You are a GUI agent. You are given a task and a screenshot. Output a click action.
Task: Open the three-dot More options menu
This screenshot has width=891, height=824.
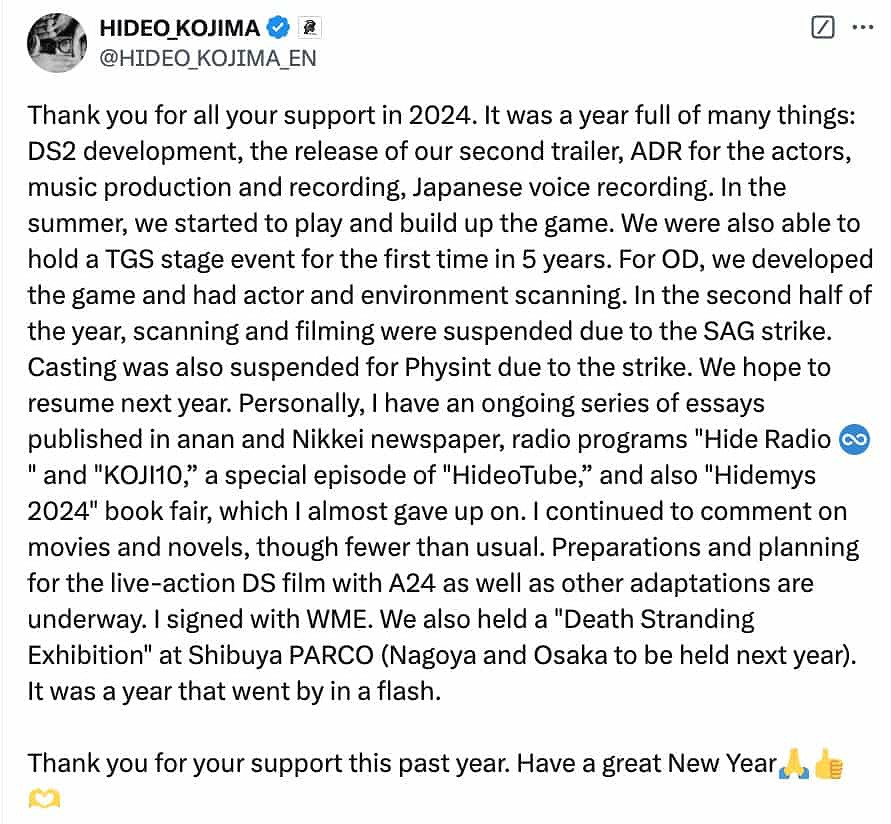[x=862, y=27]
